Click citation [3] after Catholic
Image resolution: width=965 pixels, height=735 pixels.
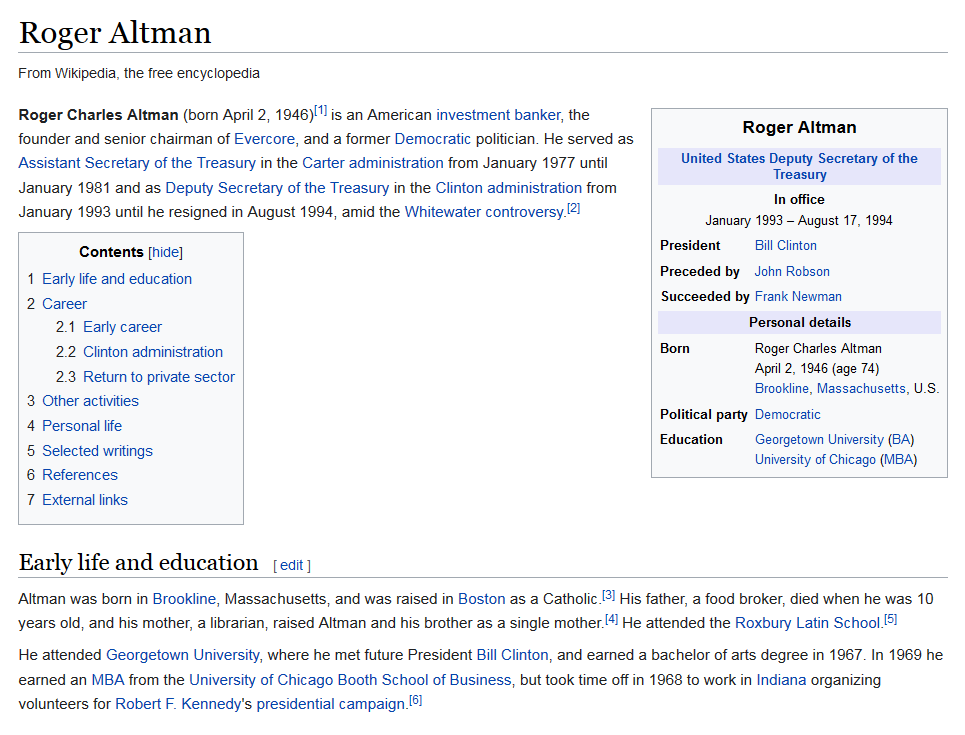pos(609,595)
